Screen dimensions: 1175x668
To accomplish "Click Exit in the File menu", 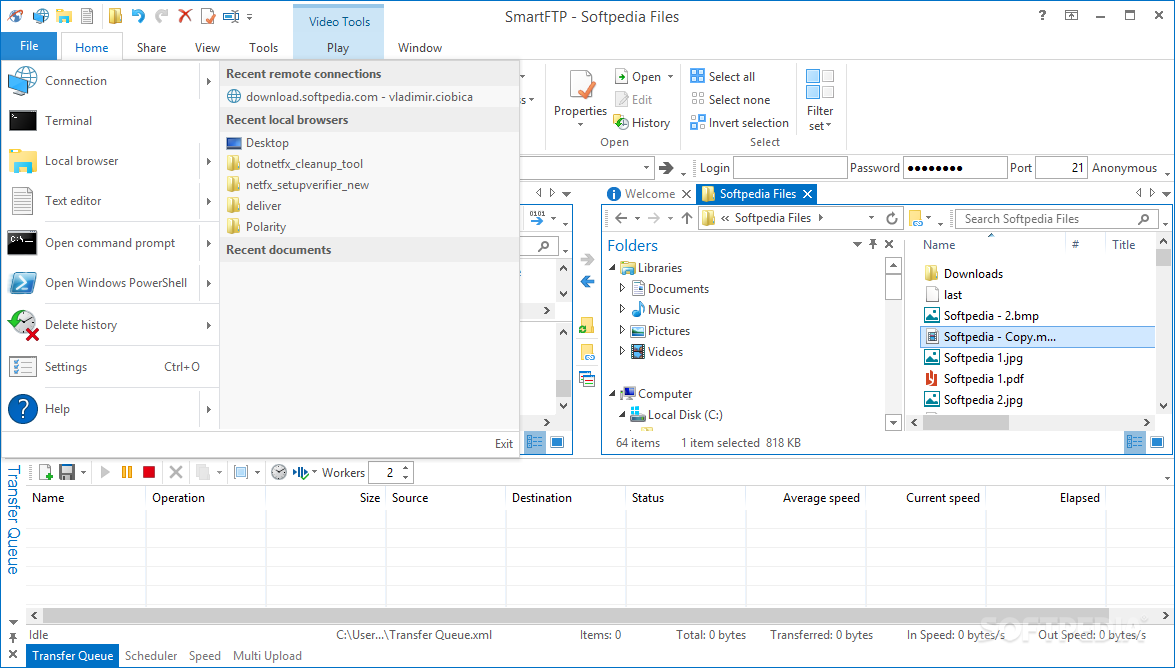I will (504, 444).
